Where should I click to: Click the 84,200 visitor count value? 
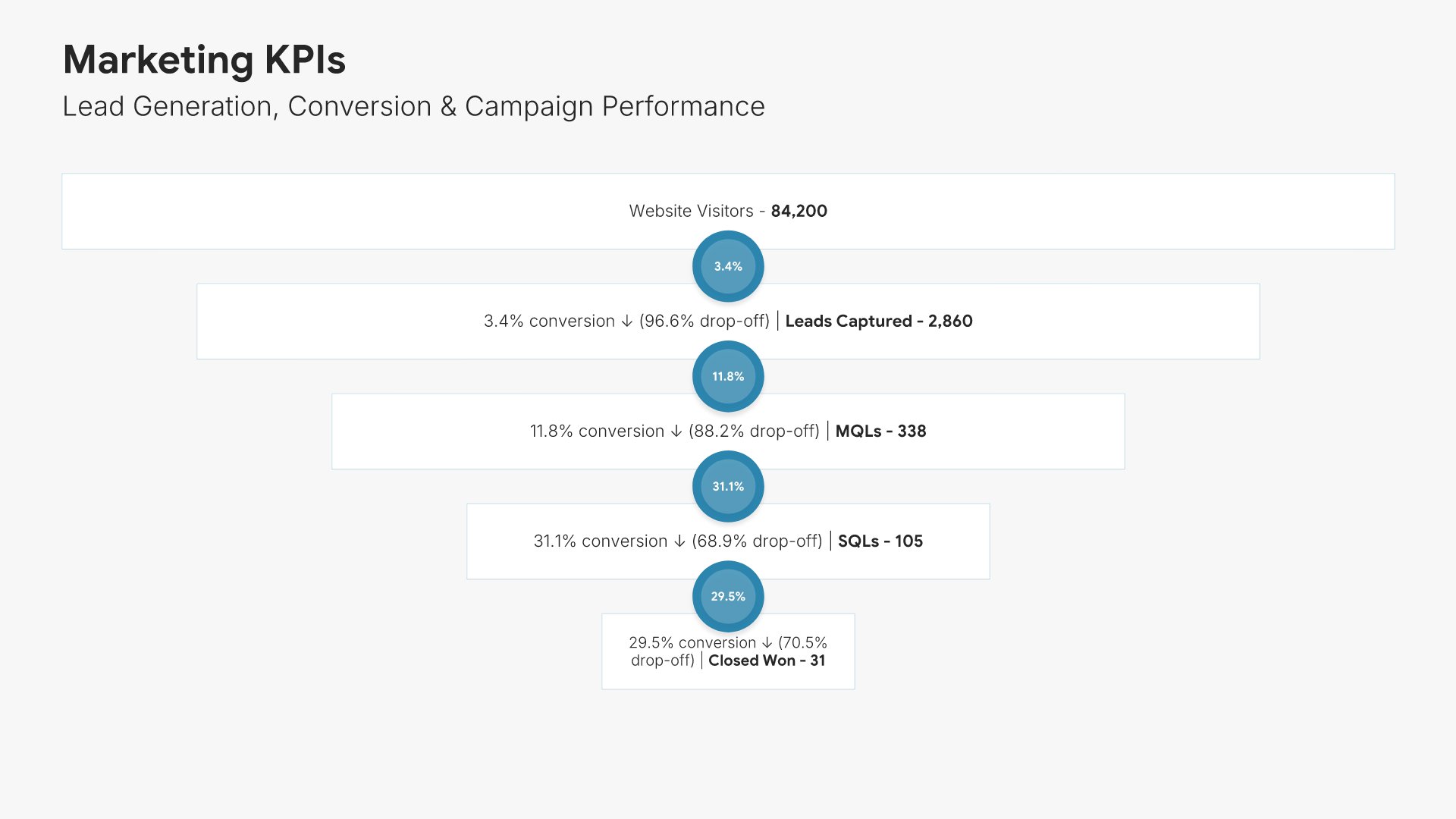[x=799, y=211]
